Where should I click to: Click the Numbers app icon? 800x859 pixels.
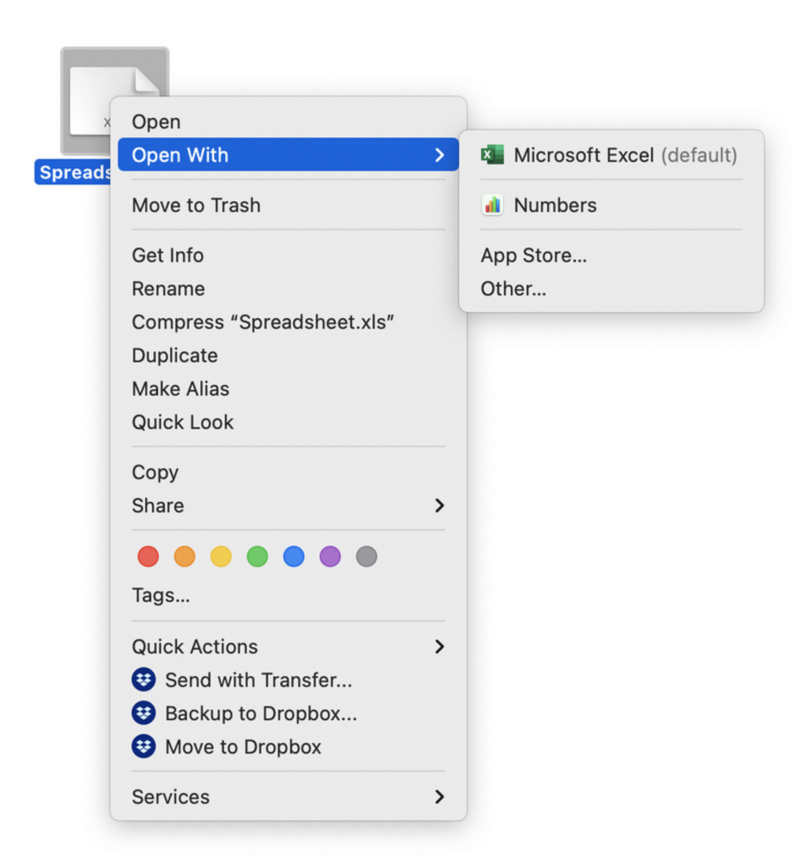click(492, 205)
